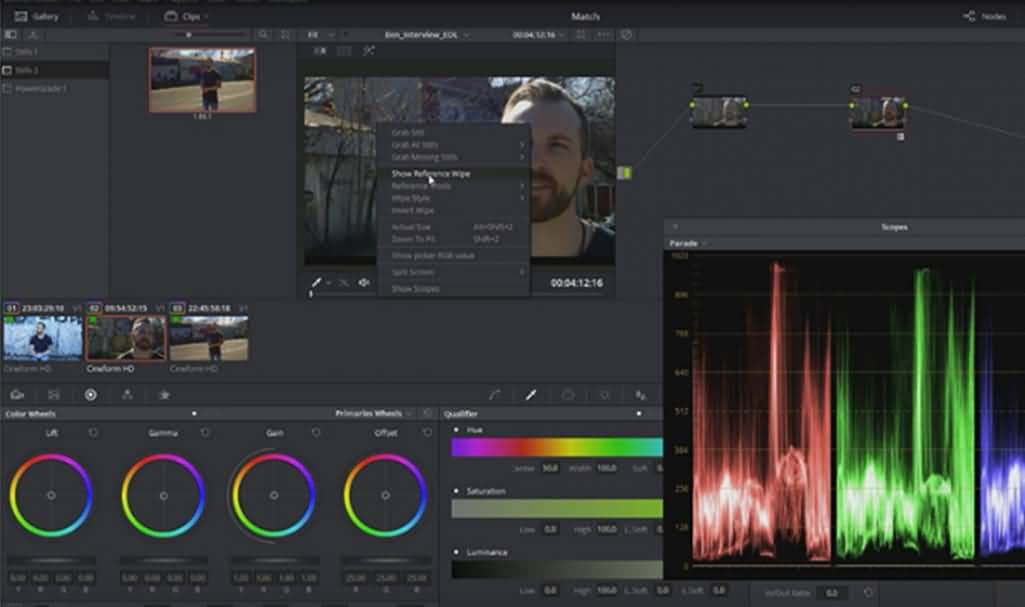Open the Curves palette icon
Screen dimensions: 1025x607
494,395
